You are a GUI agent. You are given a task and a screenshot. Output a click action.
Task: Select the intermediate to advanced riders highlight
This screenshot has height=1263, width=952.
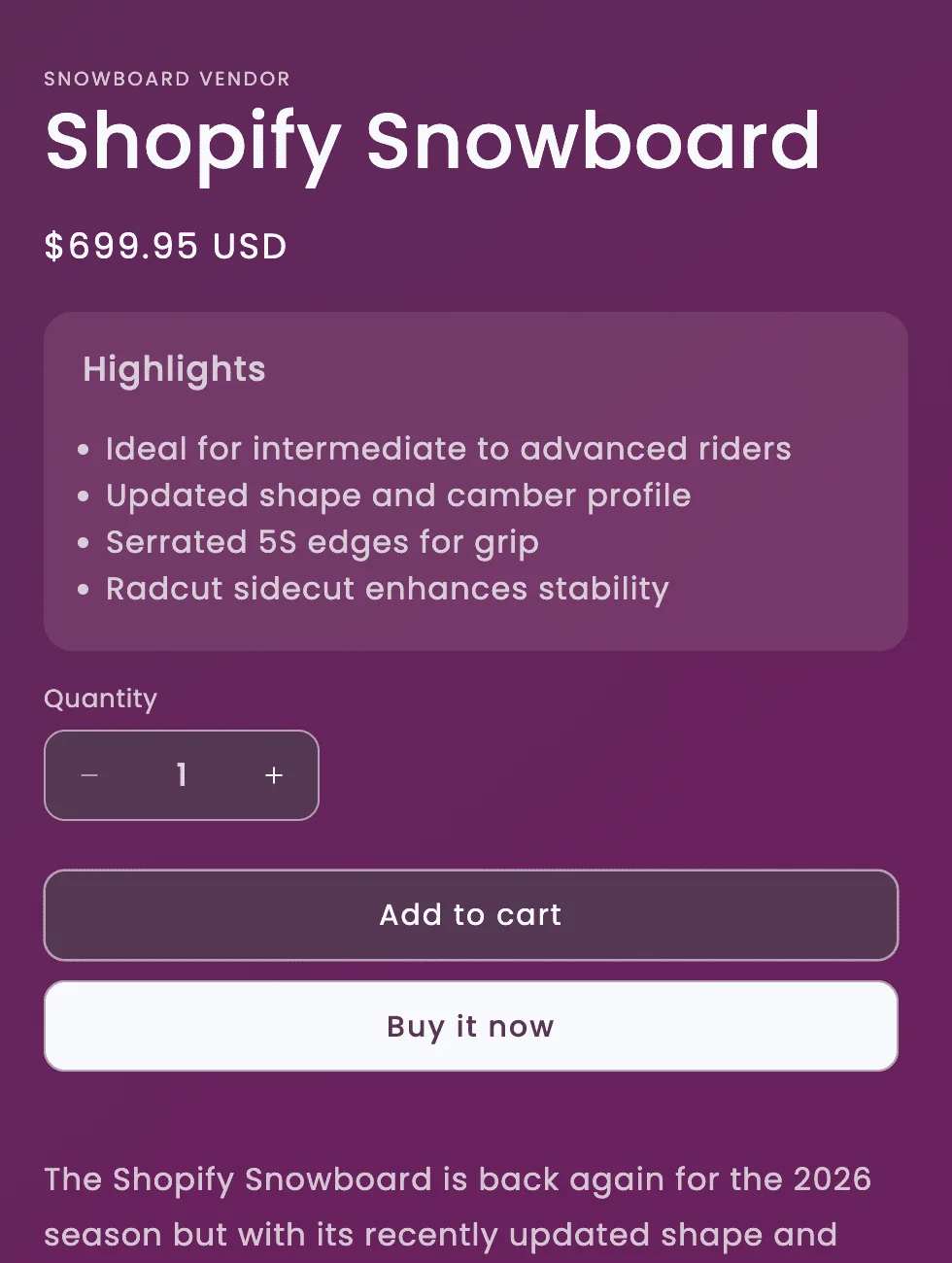pos(448,449)
